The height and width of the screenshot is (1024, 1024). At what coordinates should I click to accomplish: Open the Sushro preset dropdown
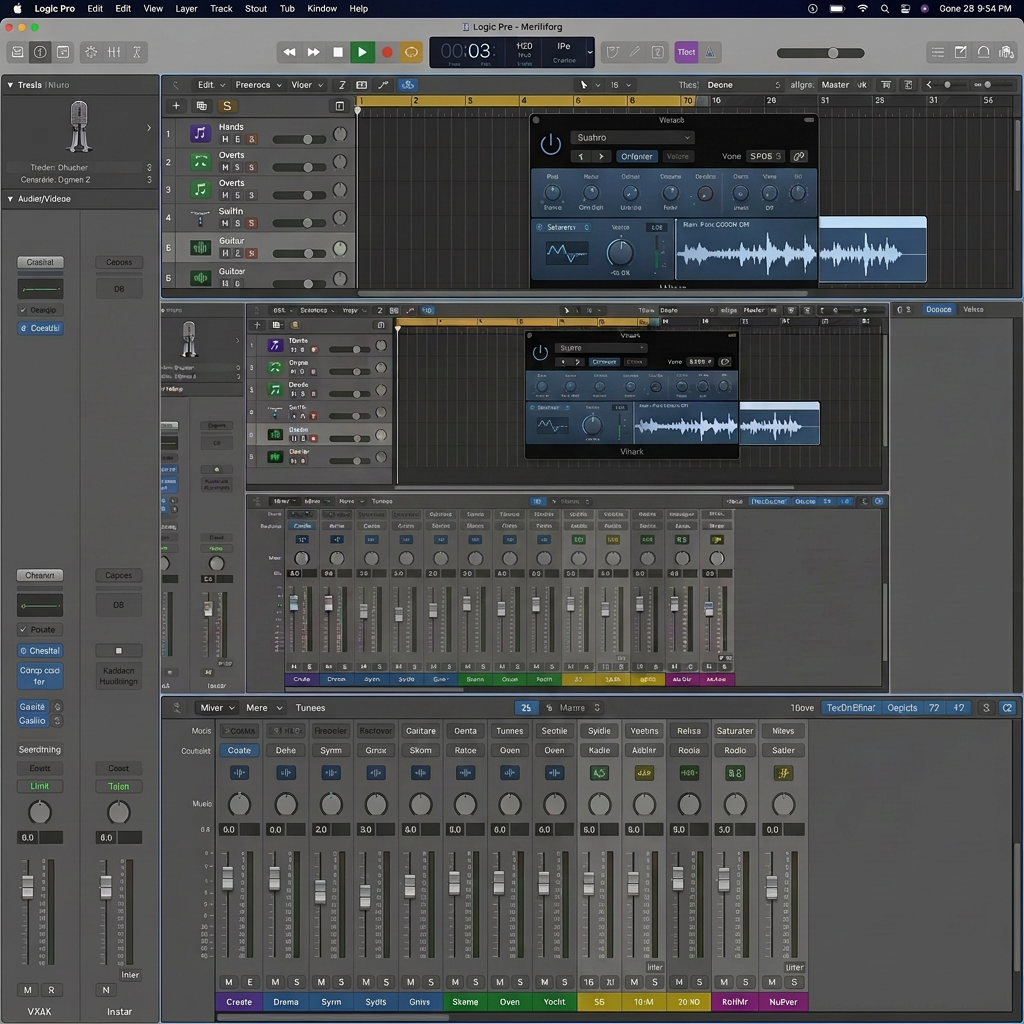pos(632,137)
